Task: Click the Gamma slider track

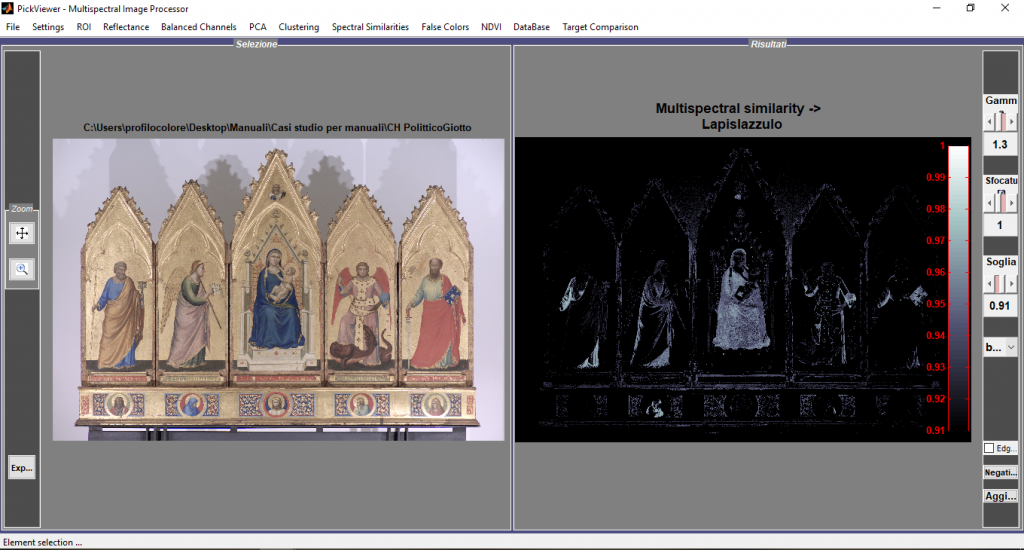Action: [1000, 121]
